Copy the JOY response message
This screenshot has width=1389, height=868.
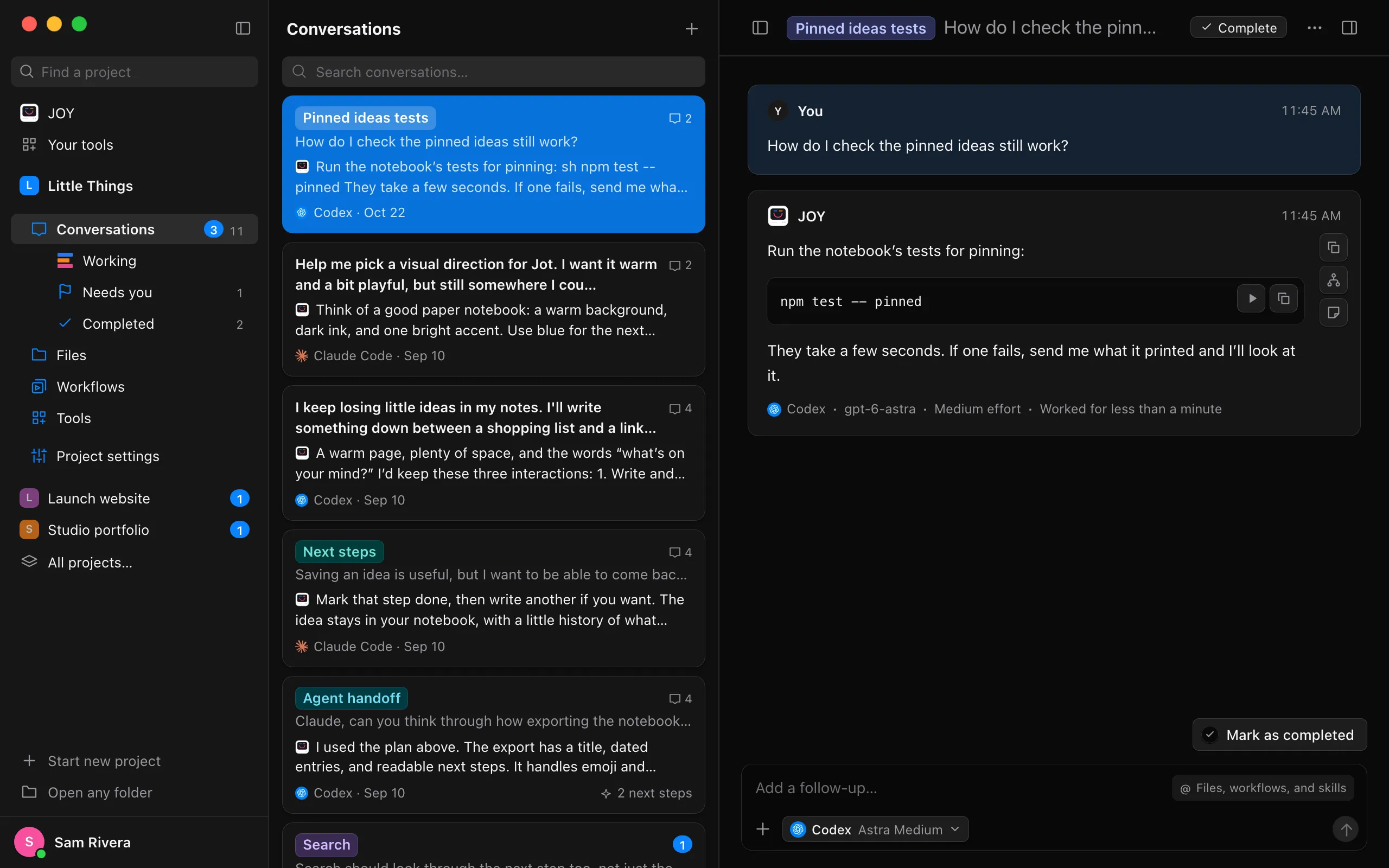click(x=1333, y=248)
